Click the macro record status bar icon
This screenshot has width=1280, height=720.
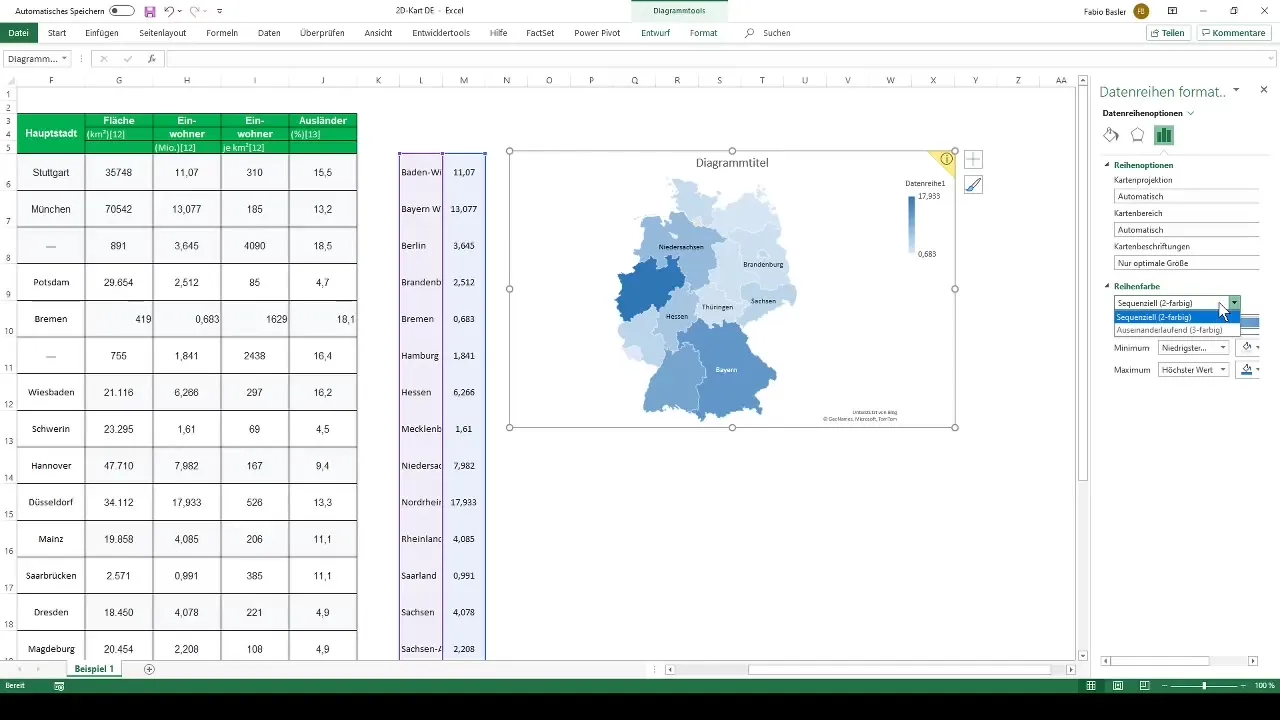pyautogui.click(x=59, y=686)
